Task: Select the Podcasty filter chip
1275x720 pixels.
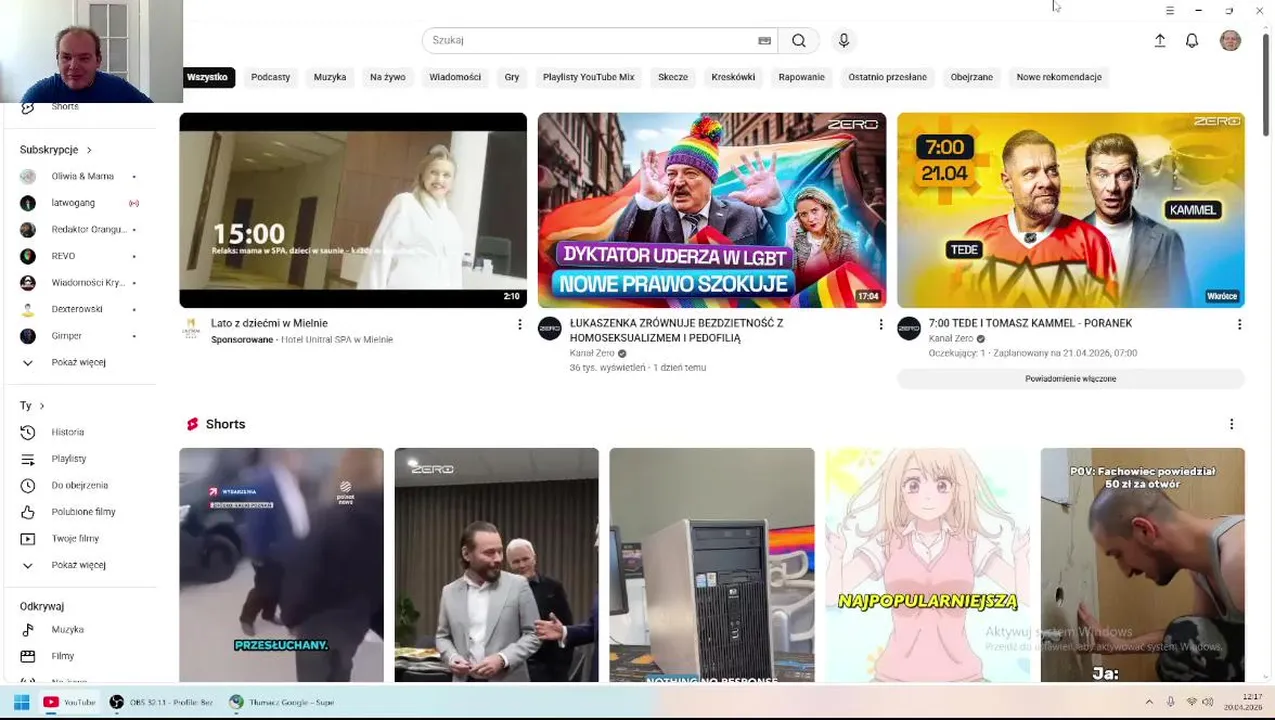Action: (x=270, y=77)
